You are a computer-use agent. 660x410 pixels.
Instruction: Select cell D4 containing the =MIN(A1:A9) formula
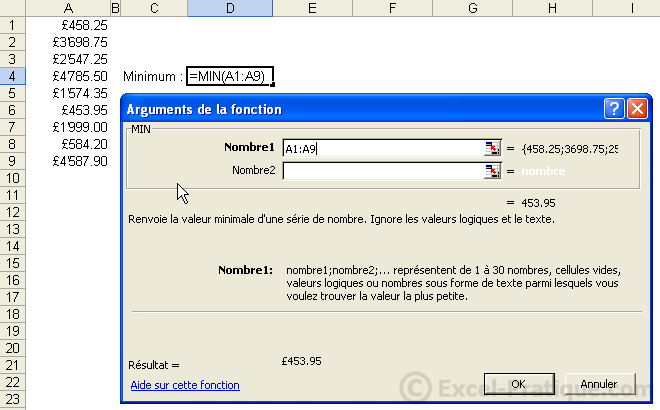(230, 76)
